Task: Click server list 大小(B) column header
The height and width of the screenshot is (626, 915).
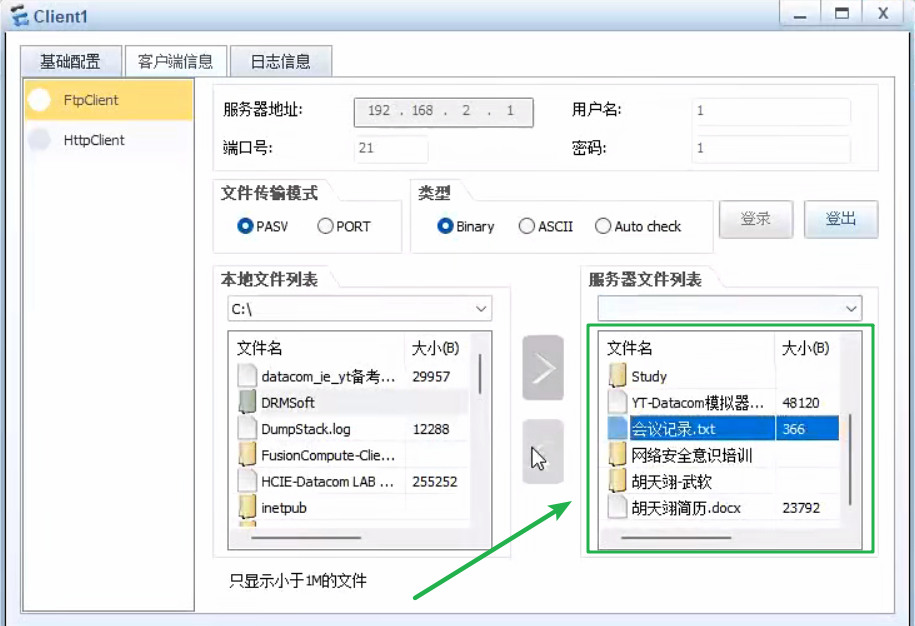Action: point(805,348)
